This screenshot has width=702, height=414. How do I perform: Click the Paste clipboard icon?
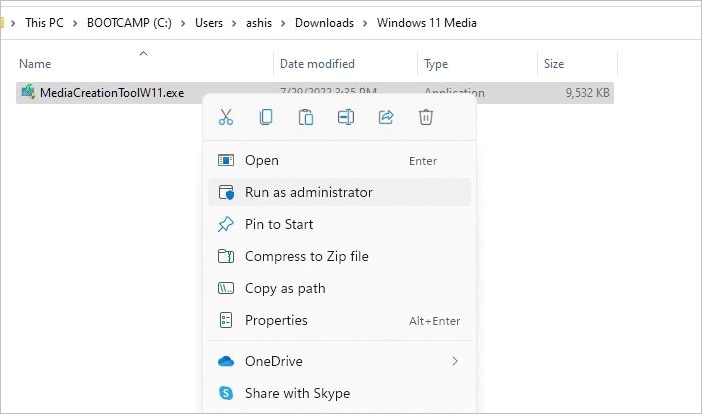point(306,118)
